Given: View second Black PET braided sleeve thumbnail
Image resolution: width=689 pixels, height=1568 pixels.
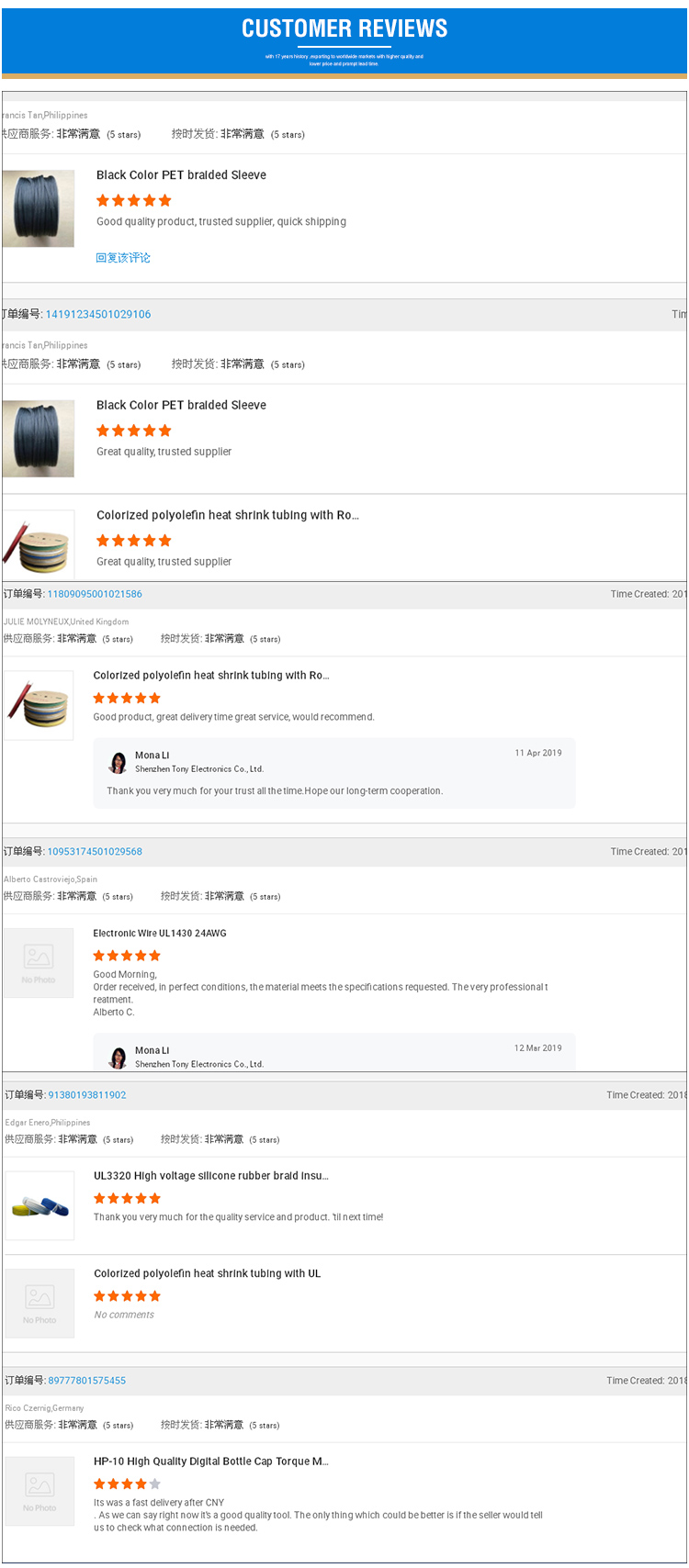Looking at the screenshot, I should (38, 438).
